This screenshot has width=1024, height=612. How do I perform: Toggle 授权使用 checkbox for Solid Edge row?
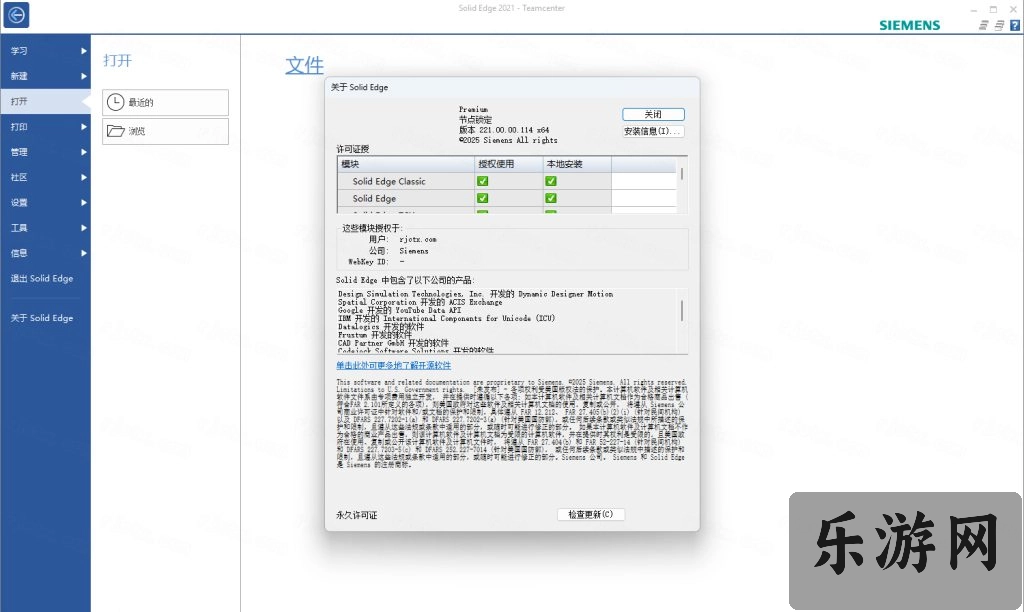[483, 198]
